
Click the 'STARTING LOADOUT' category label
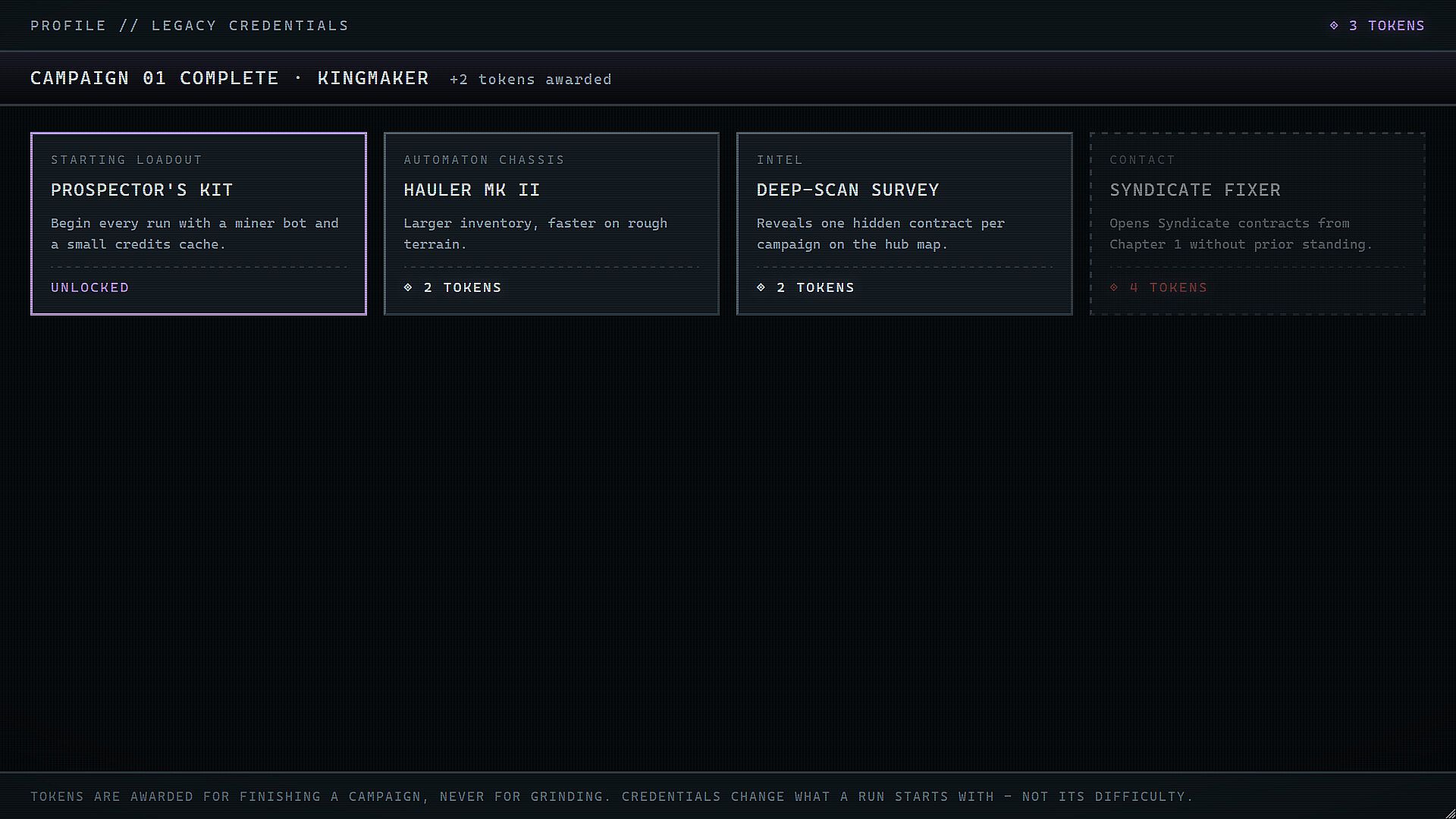[127, 160]
